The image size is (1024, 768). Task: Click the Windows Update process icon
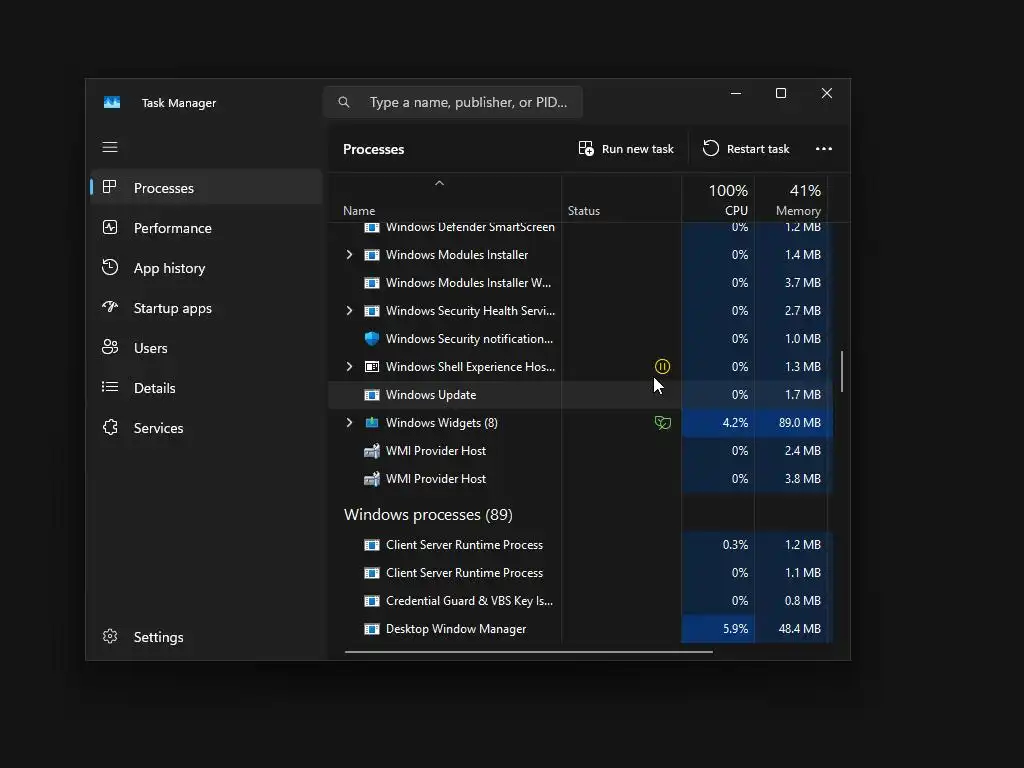372,394
